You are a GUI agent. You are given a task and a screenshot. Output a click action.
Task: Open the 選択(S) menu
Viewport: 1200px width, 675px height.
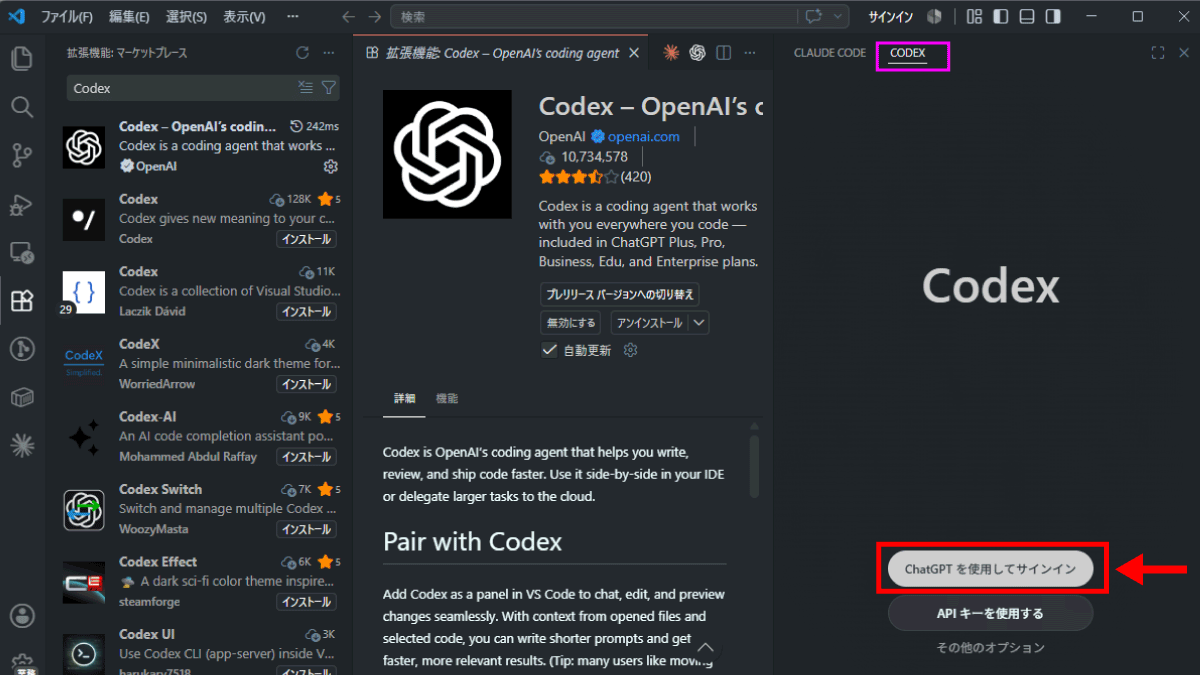coord(186,17)
